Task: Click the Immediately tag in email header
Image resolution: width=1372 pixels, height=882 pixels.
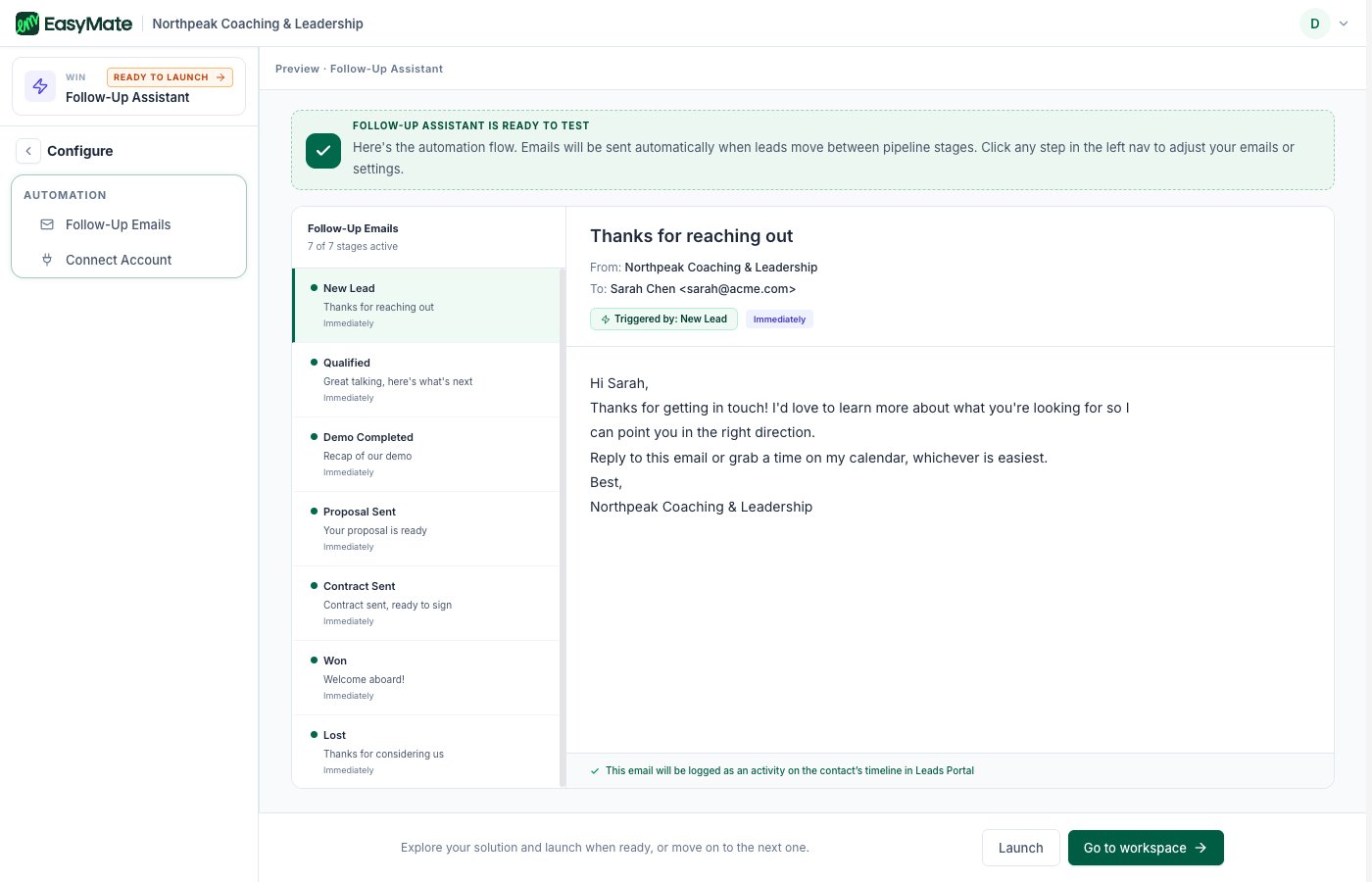Action: coord(779,319)
